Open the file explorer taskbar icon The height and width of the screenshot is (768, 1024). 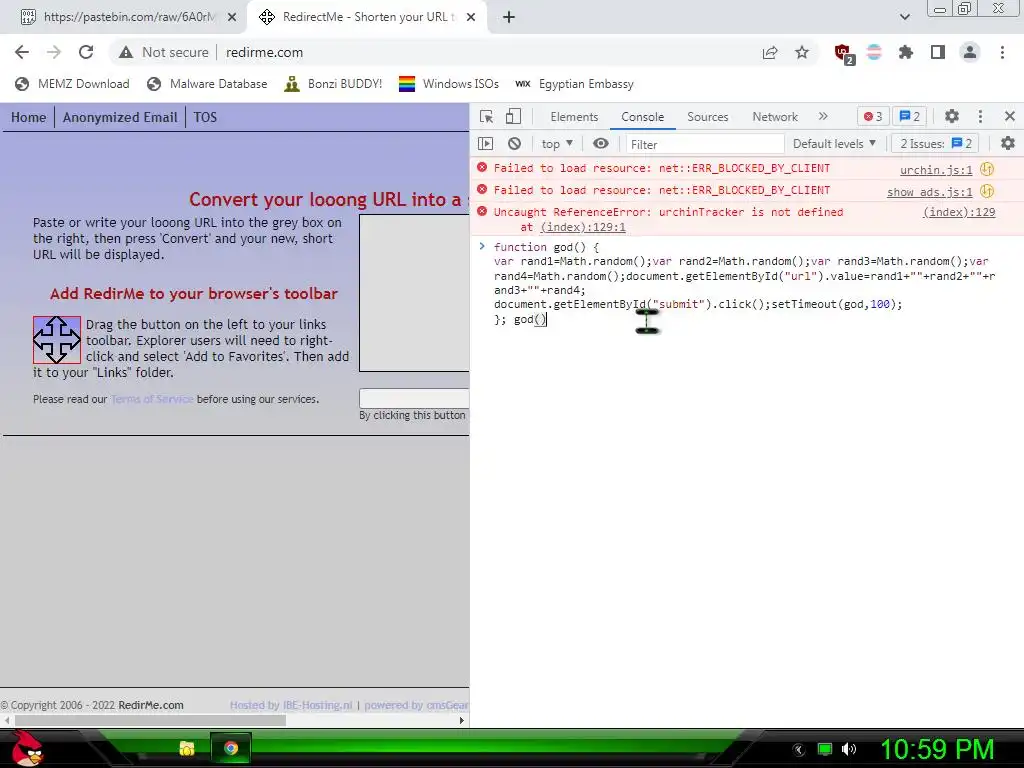click(187, 748)
